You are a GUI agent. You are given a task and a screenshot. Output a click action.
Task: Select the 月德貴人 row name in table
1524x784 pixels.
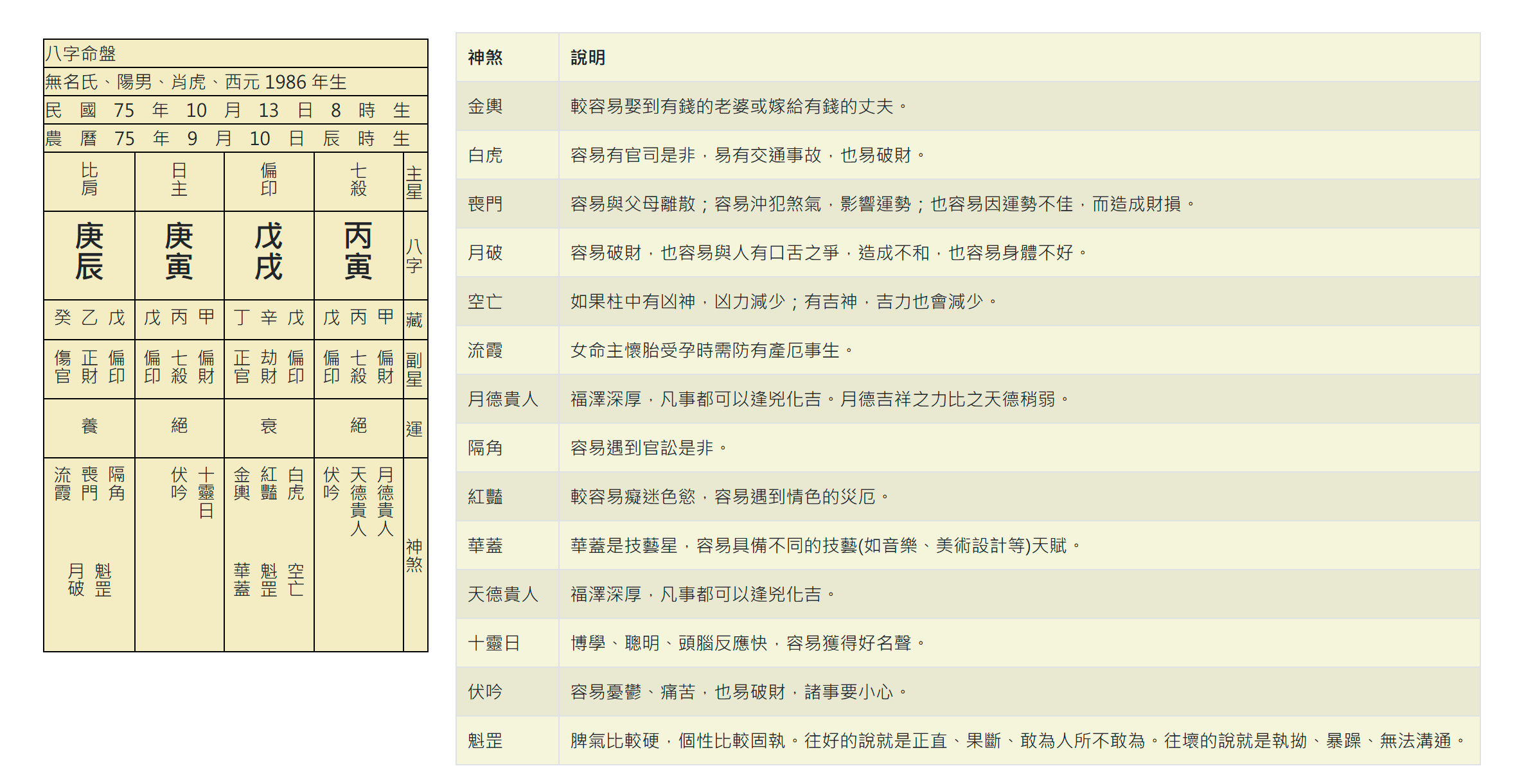pyautogui.click(x=502, y=399)
